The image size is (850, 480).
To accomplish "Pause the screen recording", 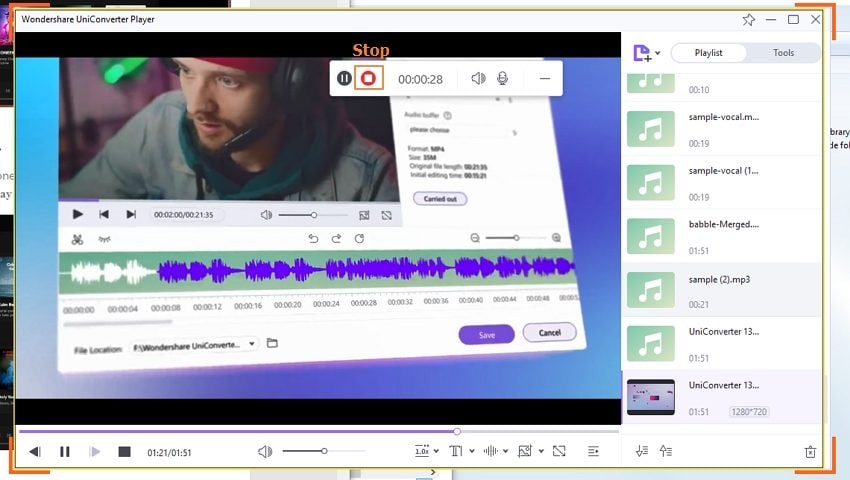I will point(344,79).
